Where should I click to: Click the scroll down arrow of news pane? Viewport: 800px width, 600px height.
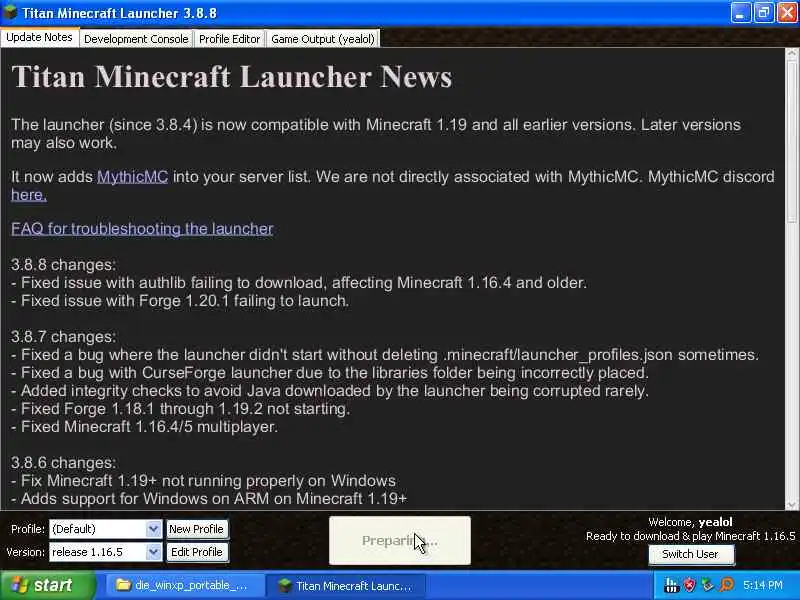792,504
